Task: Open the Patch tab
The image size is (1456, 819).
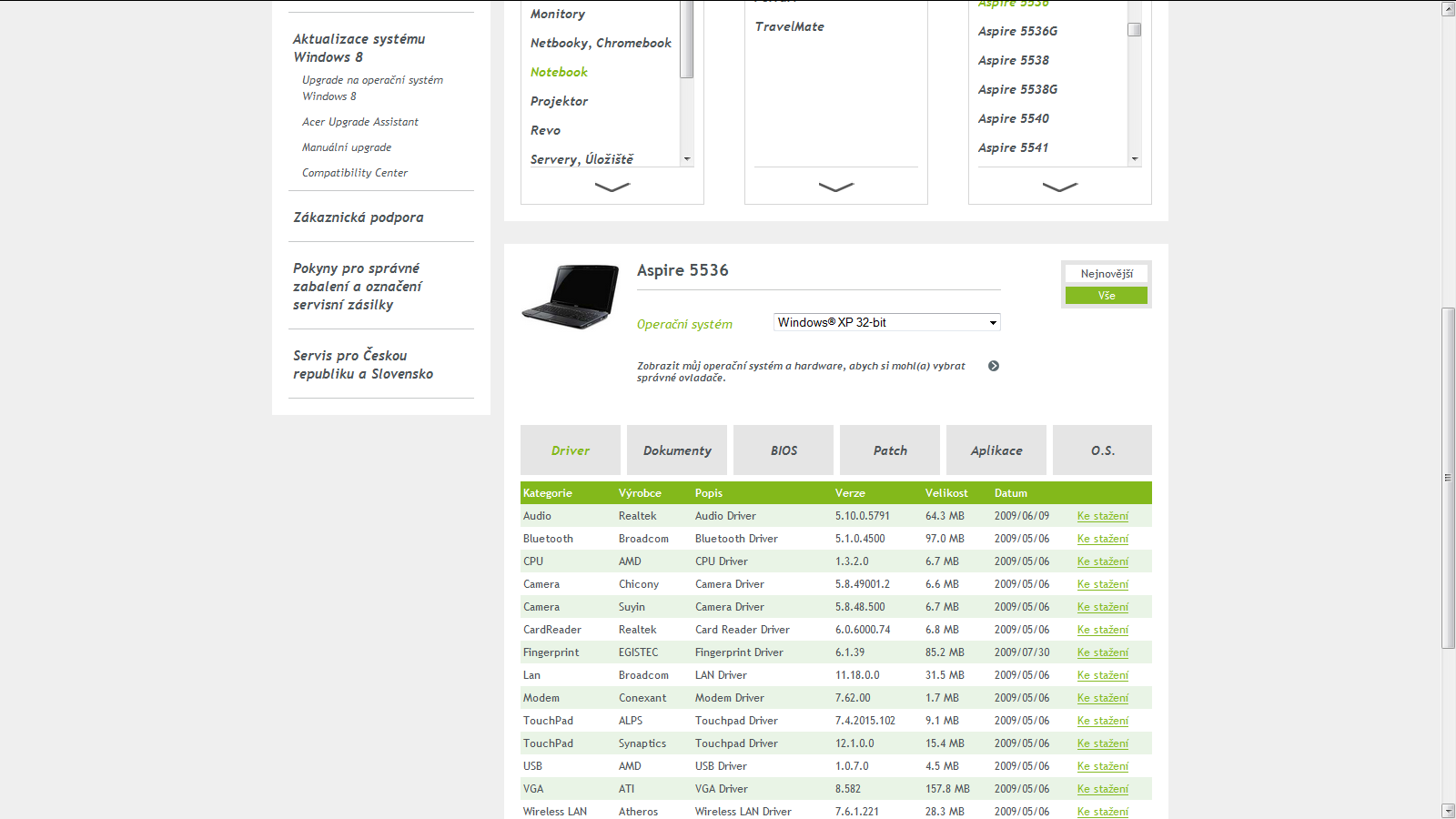Action: [x=890, y=450]
